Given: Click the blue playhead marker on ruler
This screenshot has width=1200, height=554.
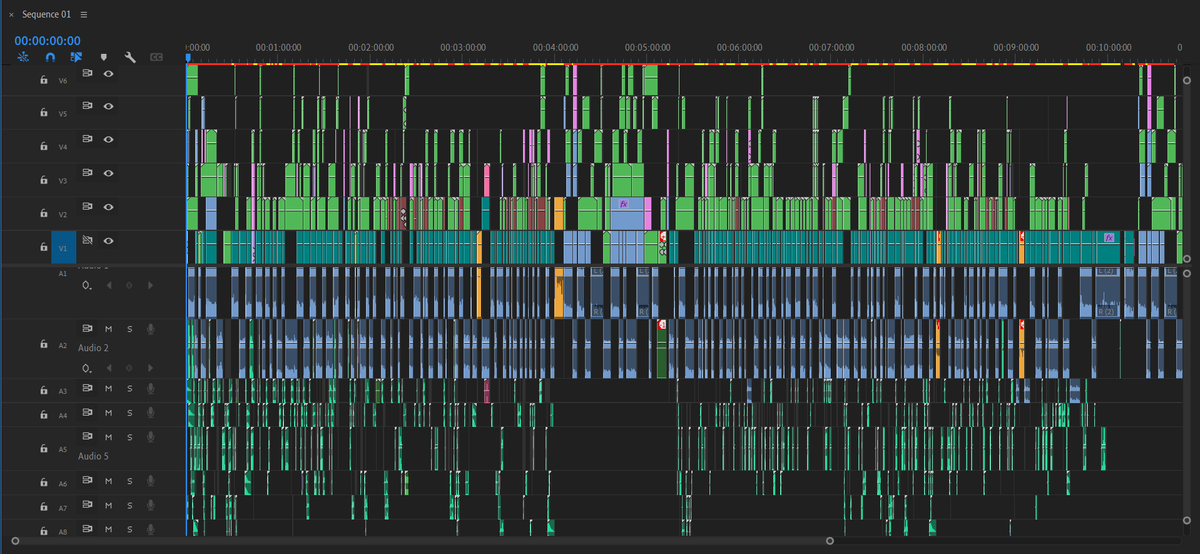Looking at the screenshot, I should click(x=187, y=58).
